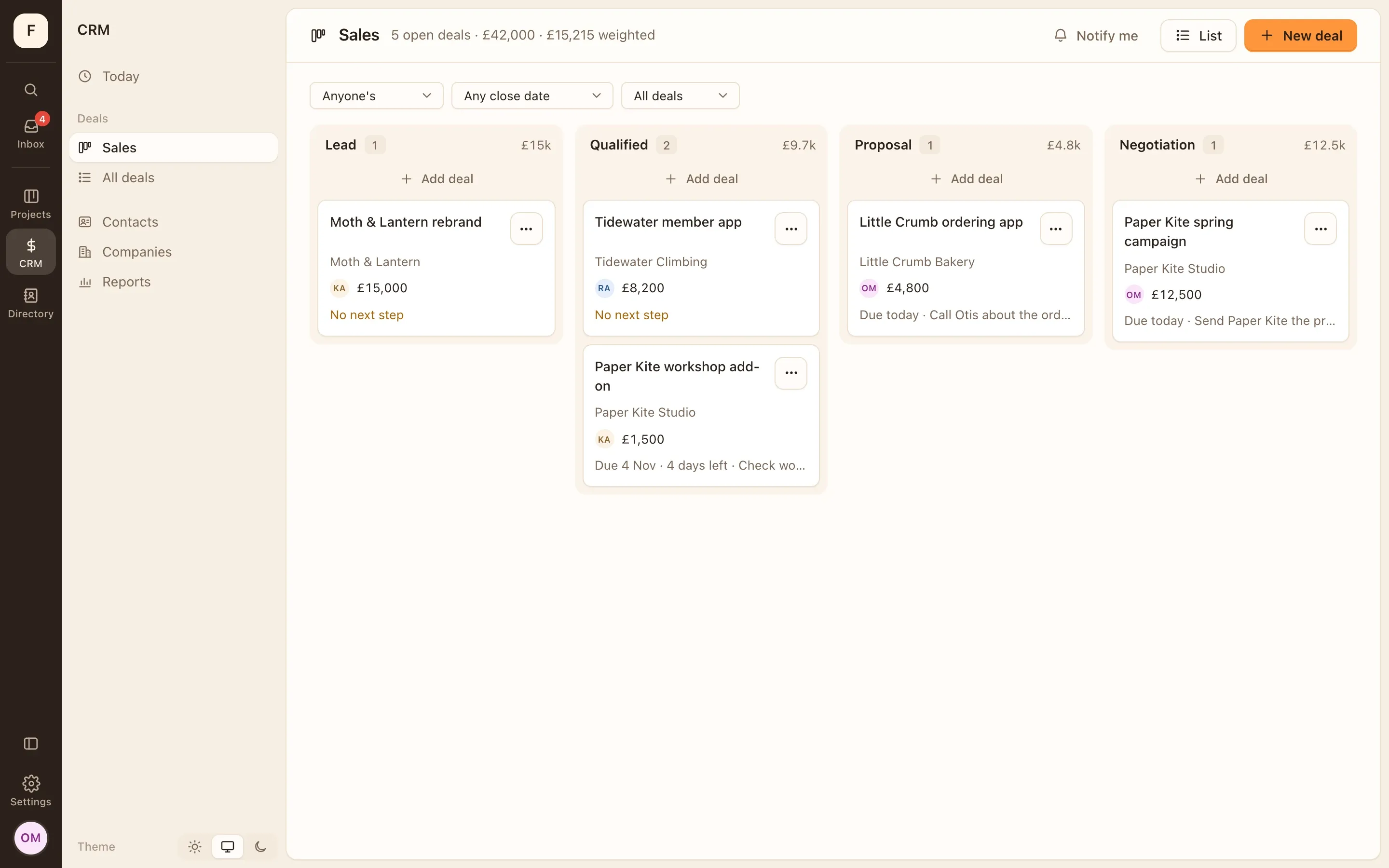Image resolution: width=1389 pixels, height=868 pixels.
Task: Open more options for Tidewater member app
Action: [791, 229]
